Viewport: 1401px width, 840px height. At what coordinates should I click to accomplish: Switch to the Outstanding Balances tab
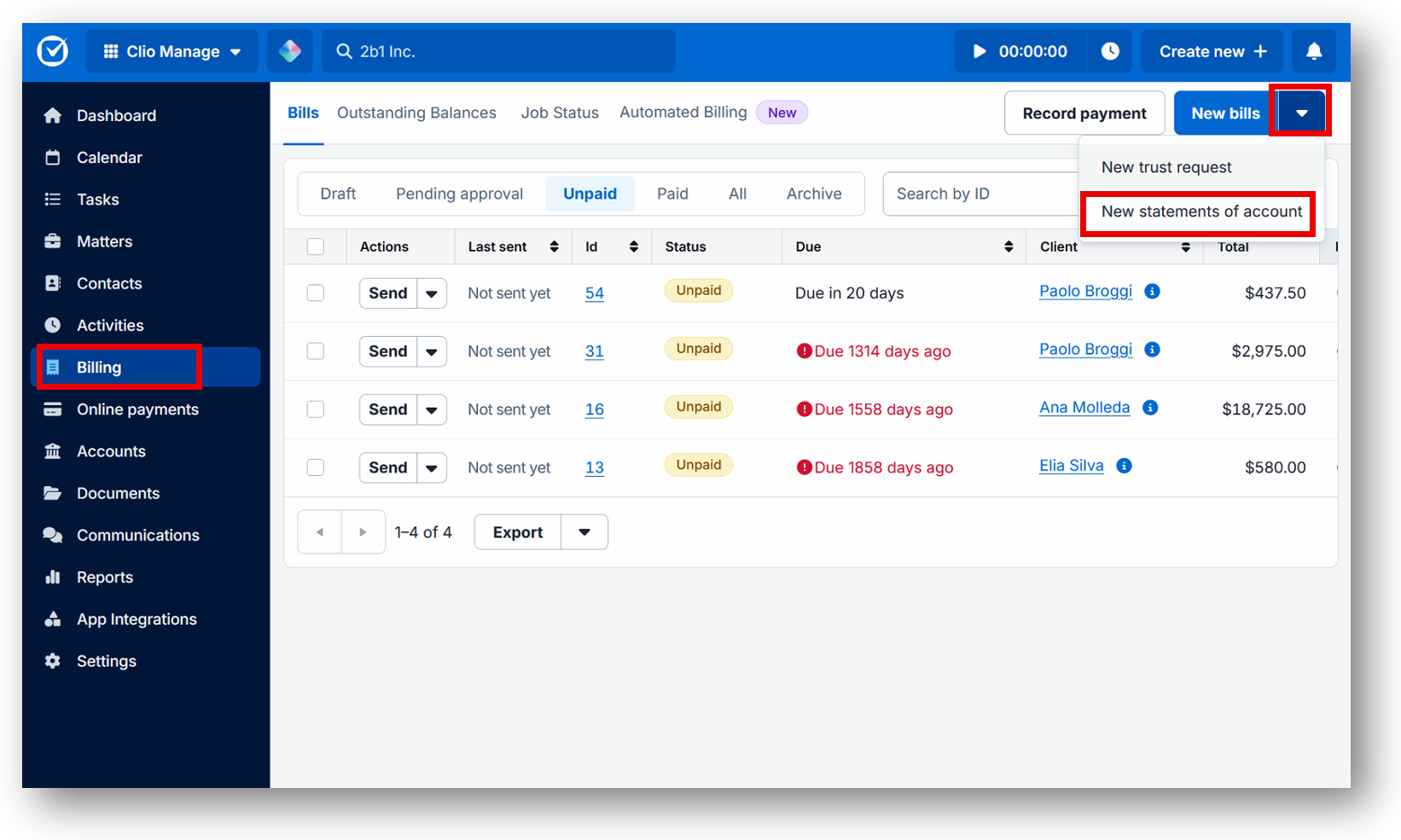[x=416, y=112]
